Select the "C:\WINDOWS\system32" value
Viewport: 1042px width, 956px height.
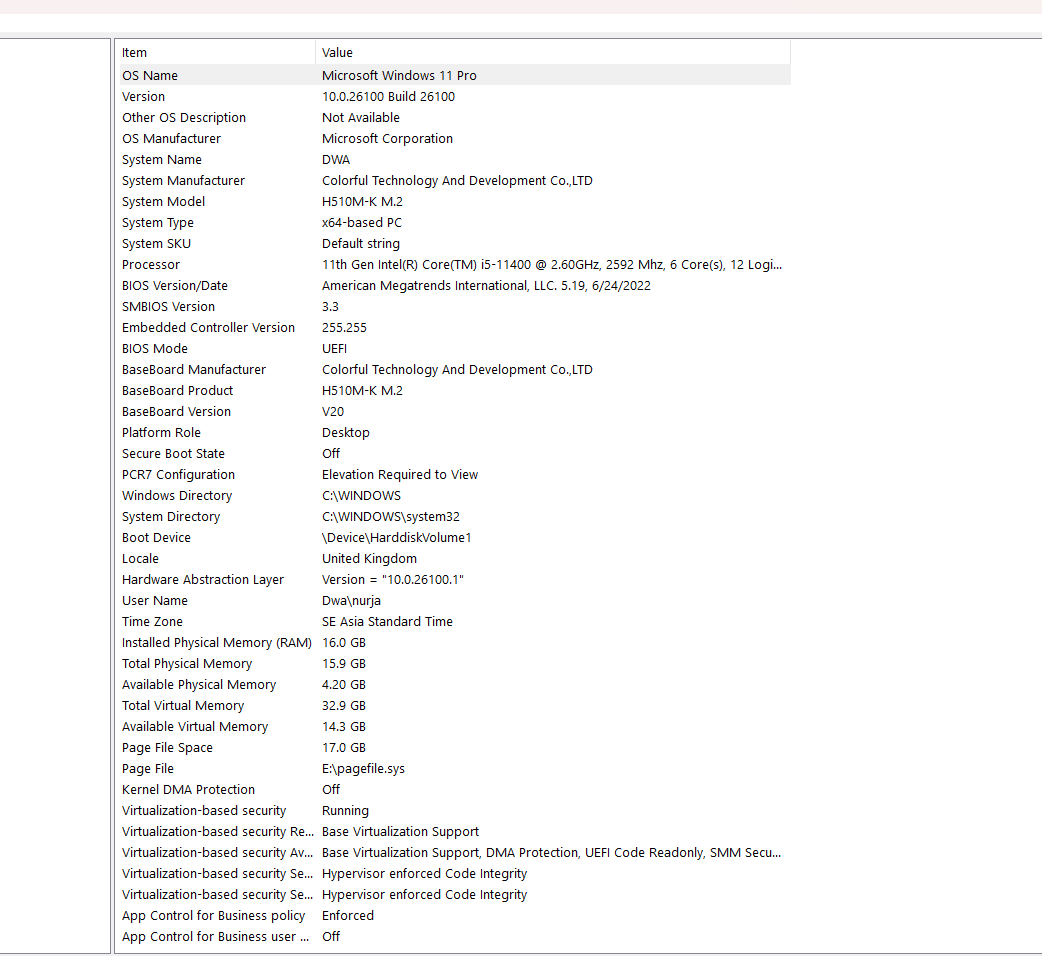click(x=391, y=517)
